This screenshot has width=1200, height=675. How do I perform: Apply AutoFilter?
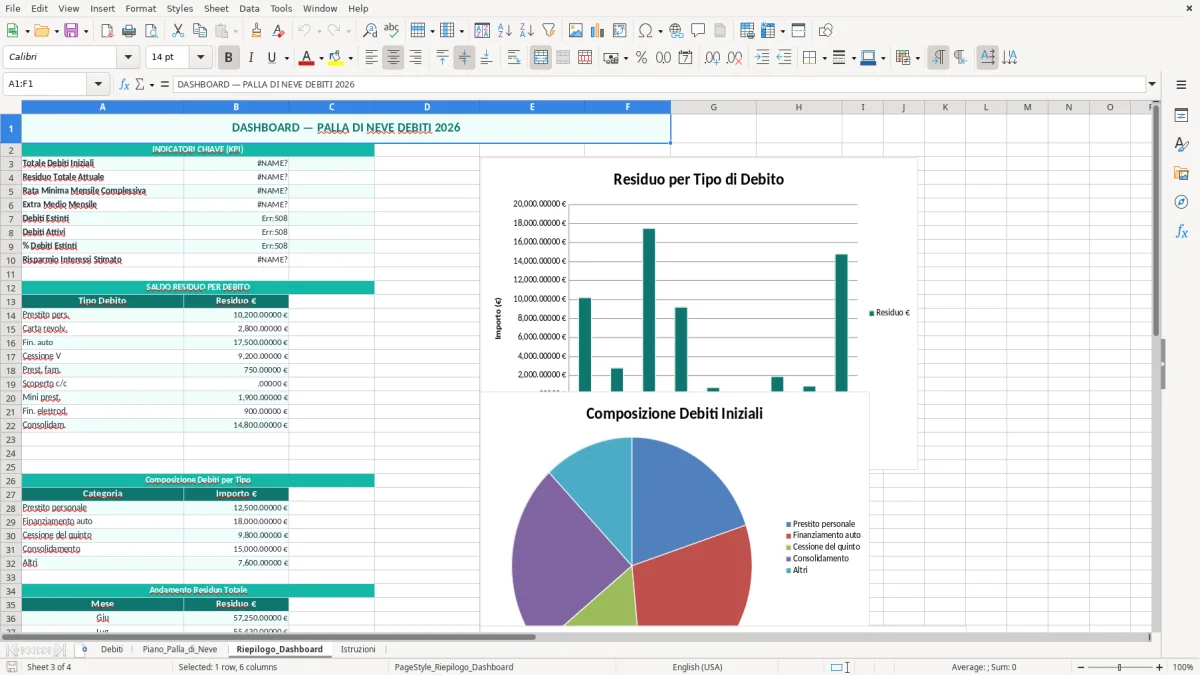[548, 31]
